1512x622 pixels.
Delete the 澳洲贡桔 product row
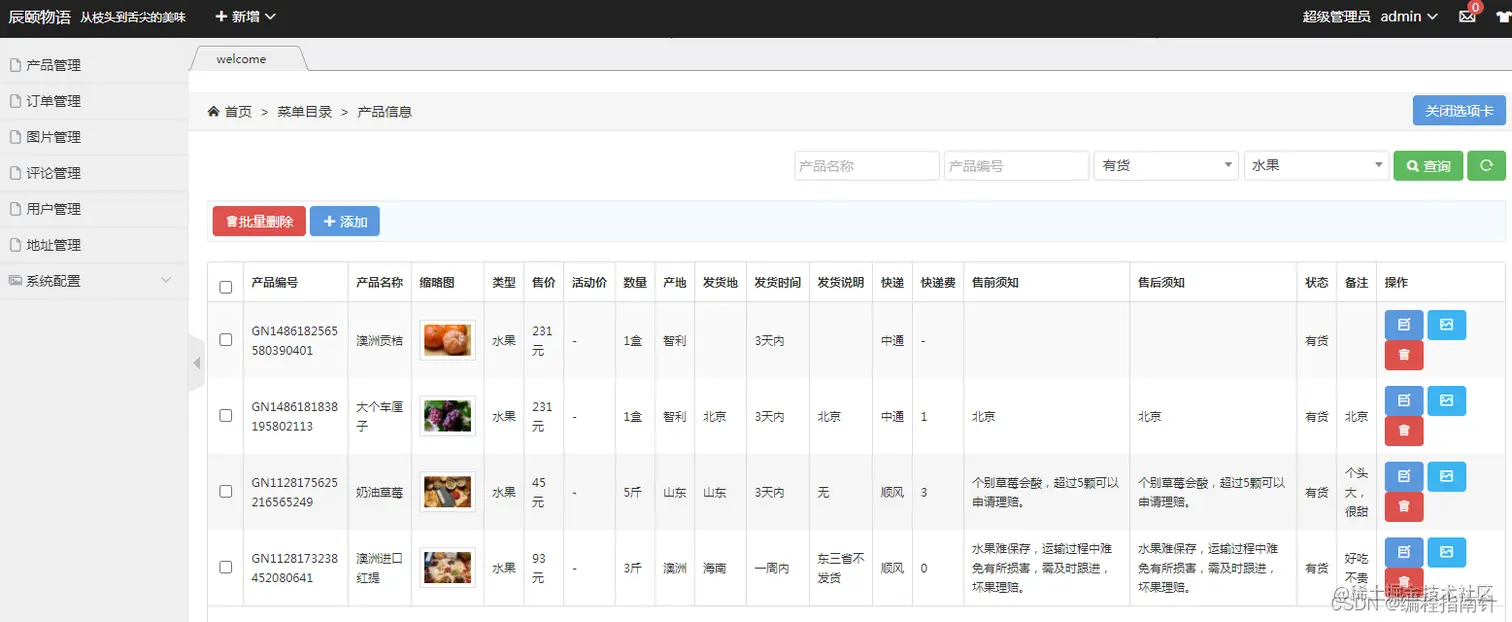tap(1404, 355)
